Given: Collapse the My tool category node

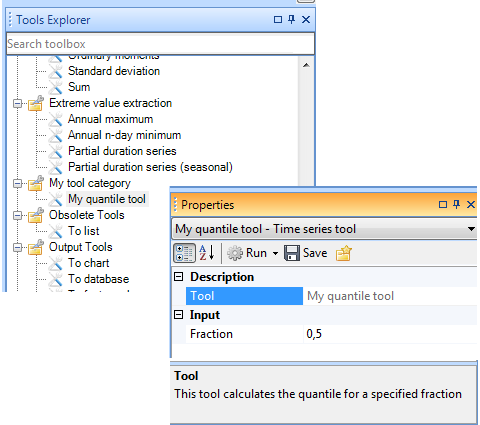Looking at the screenshot, I should click(x=17, y=183).
